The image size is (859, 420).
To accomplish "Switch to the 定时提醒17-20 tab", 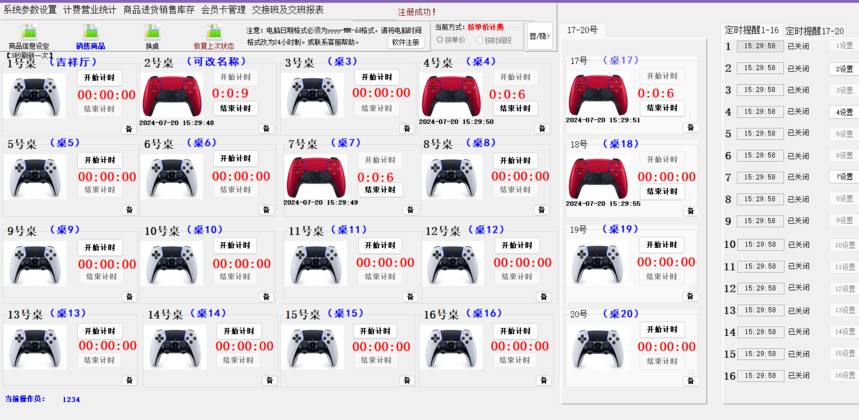I will pyautogui.click(x=815, y=31).
